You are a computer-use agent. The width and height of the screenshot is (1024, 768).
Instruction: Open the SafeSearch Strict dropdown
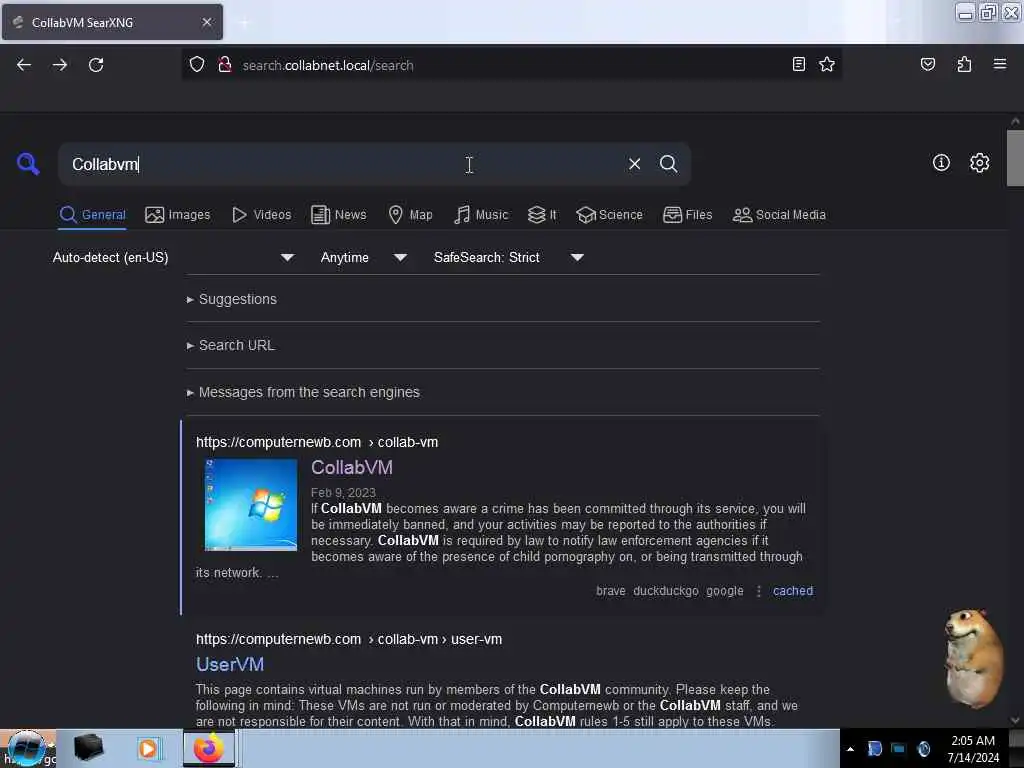[509, 257]
